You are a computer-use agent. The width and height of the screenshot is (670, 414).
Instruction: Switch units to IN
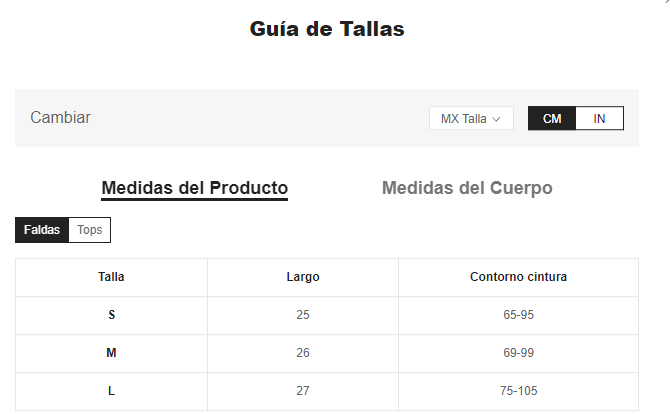pos(599,118)
